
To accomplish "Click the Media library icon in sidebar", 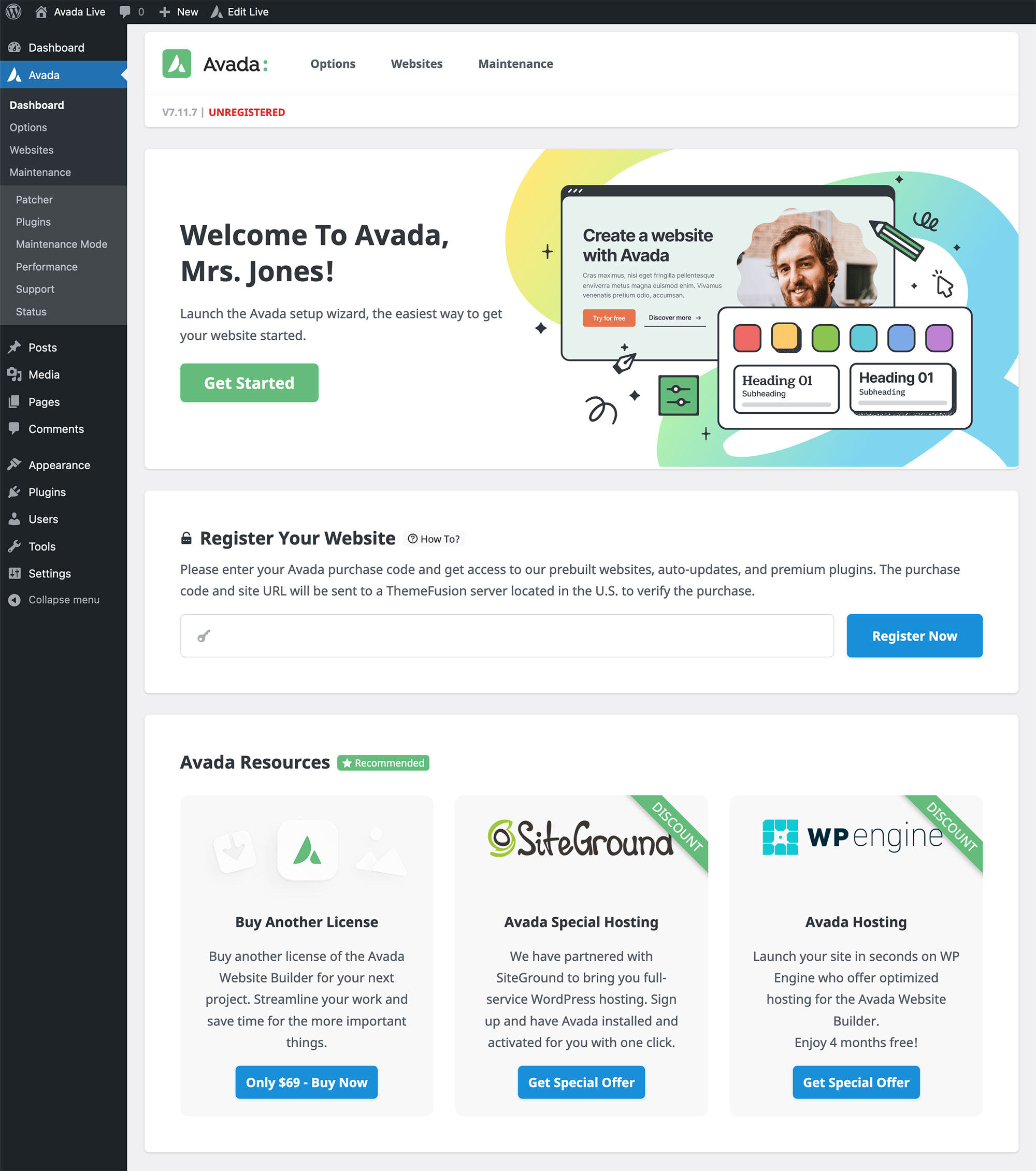I will point(14,374).
